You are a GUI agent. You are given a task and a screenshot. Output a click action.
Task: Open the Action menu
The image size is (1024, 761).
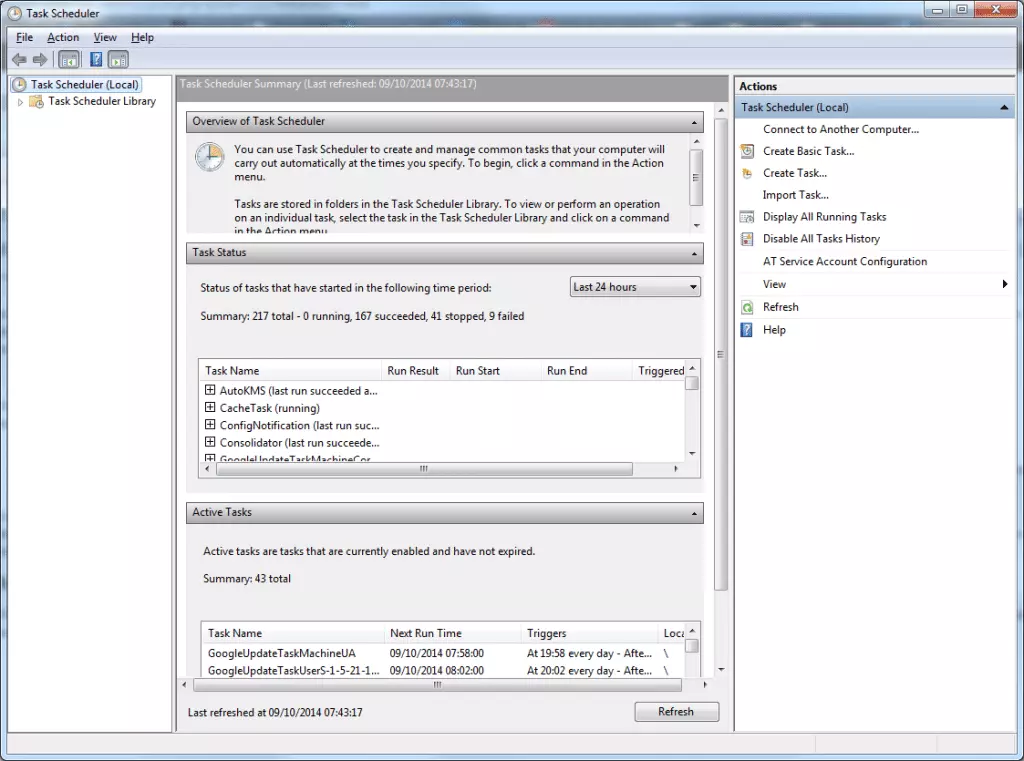coord(63,37)
